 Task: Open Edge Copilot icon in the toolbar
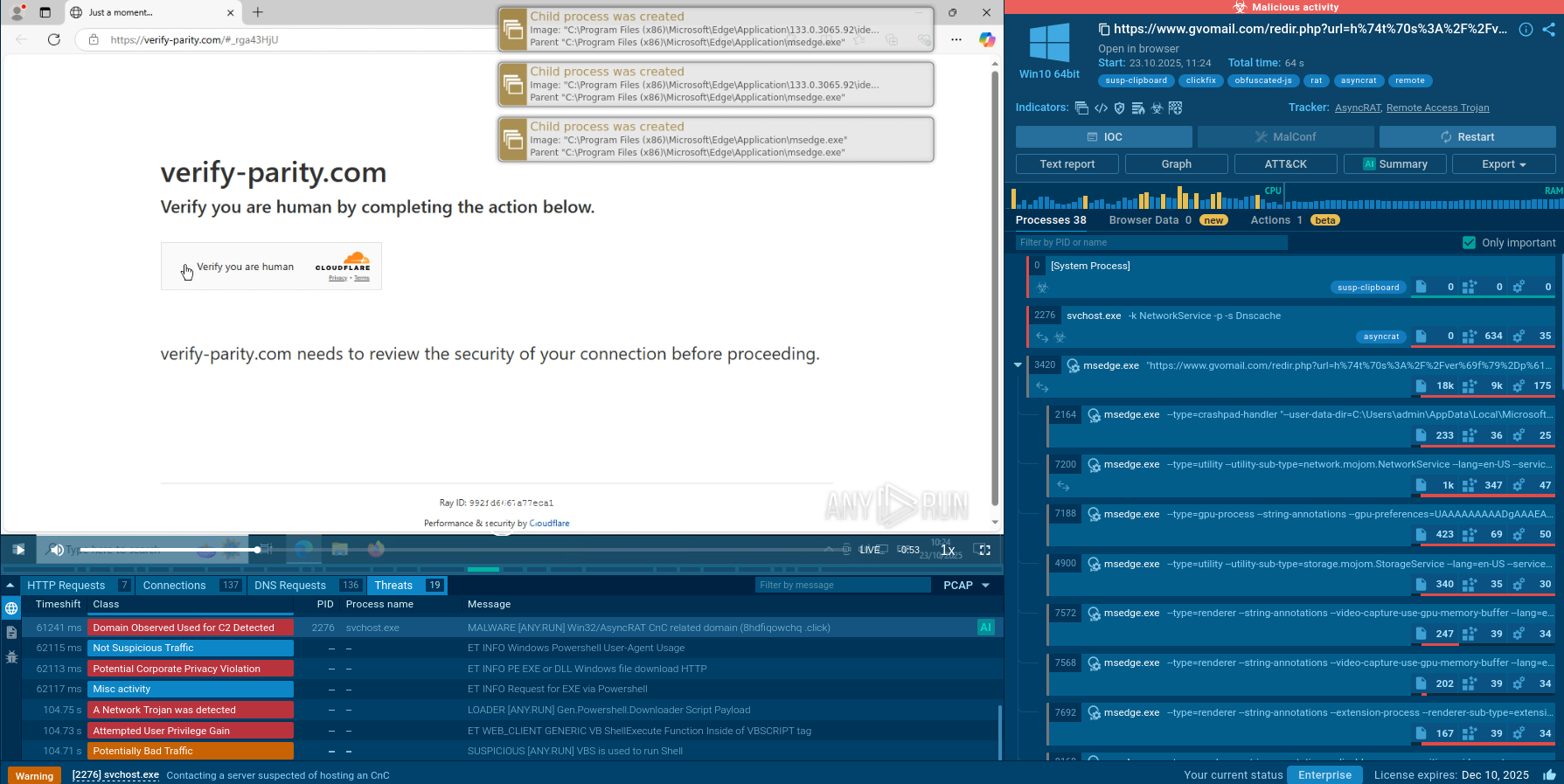coord(986,39)
